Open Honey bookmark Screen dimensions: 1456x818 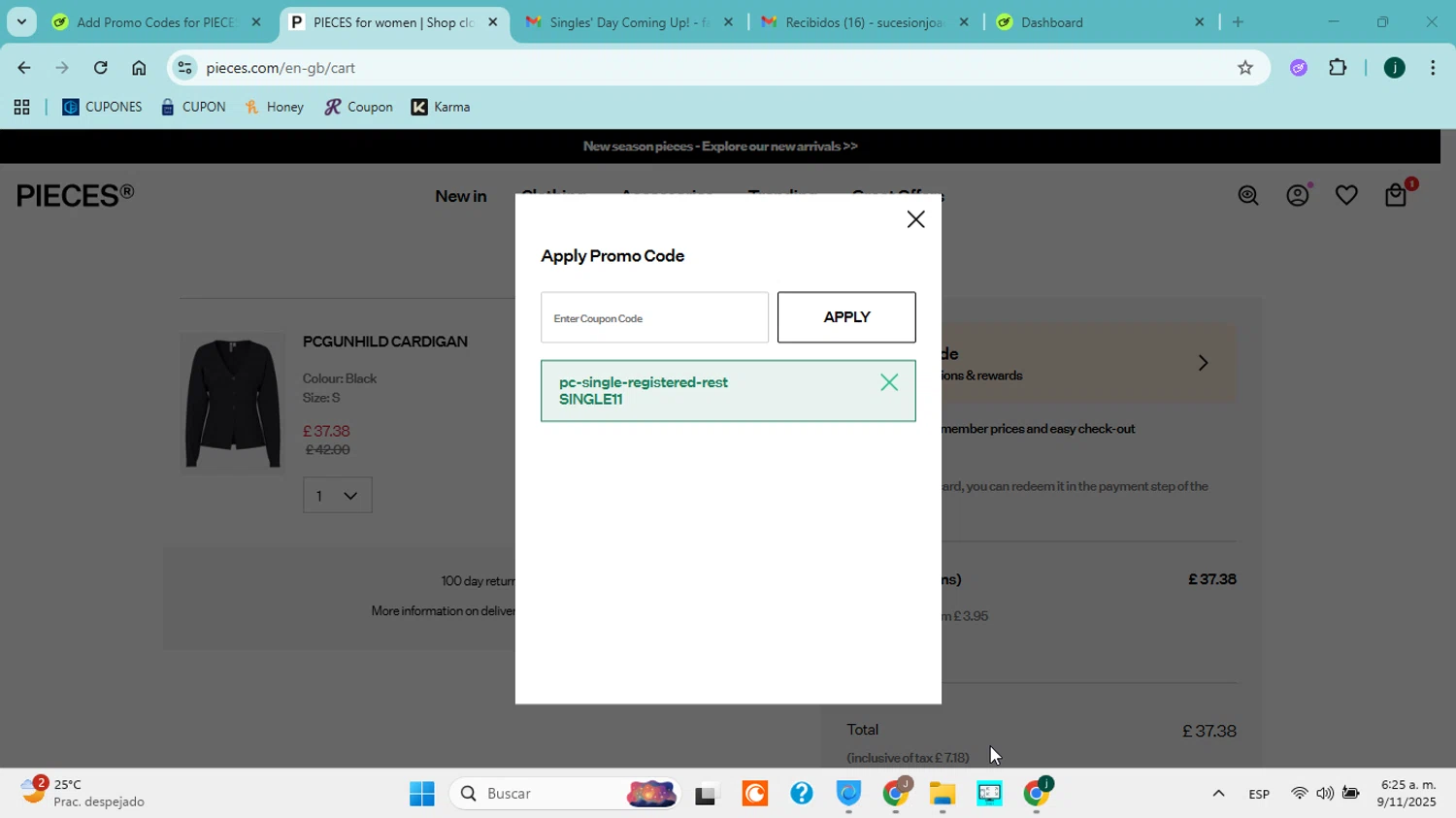tap(275, 108)
